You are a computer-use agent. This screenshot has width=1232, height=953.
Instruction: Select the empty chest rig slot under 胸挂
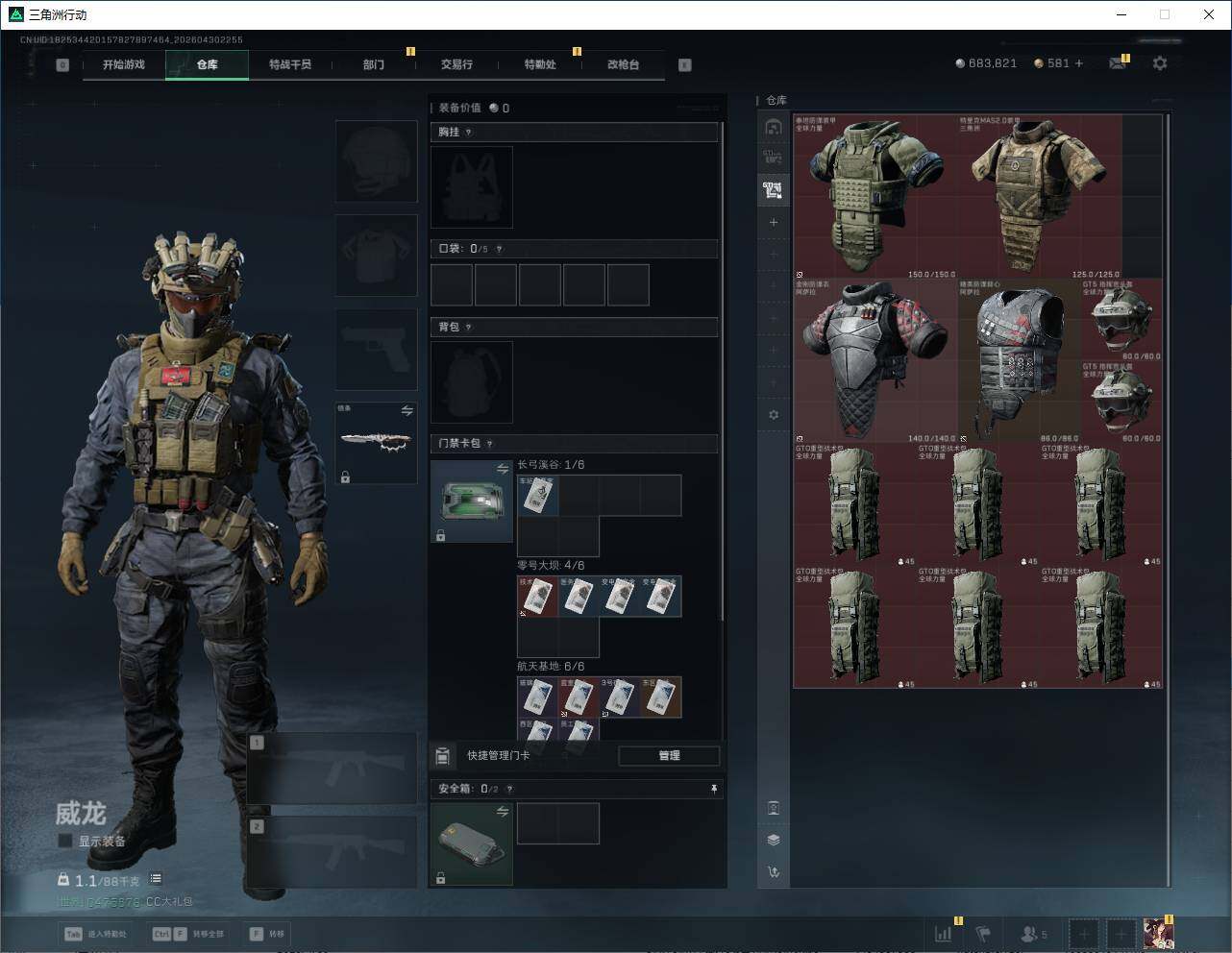[x=472, y=187]
